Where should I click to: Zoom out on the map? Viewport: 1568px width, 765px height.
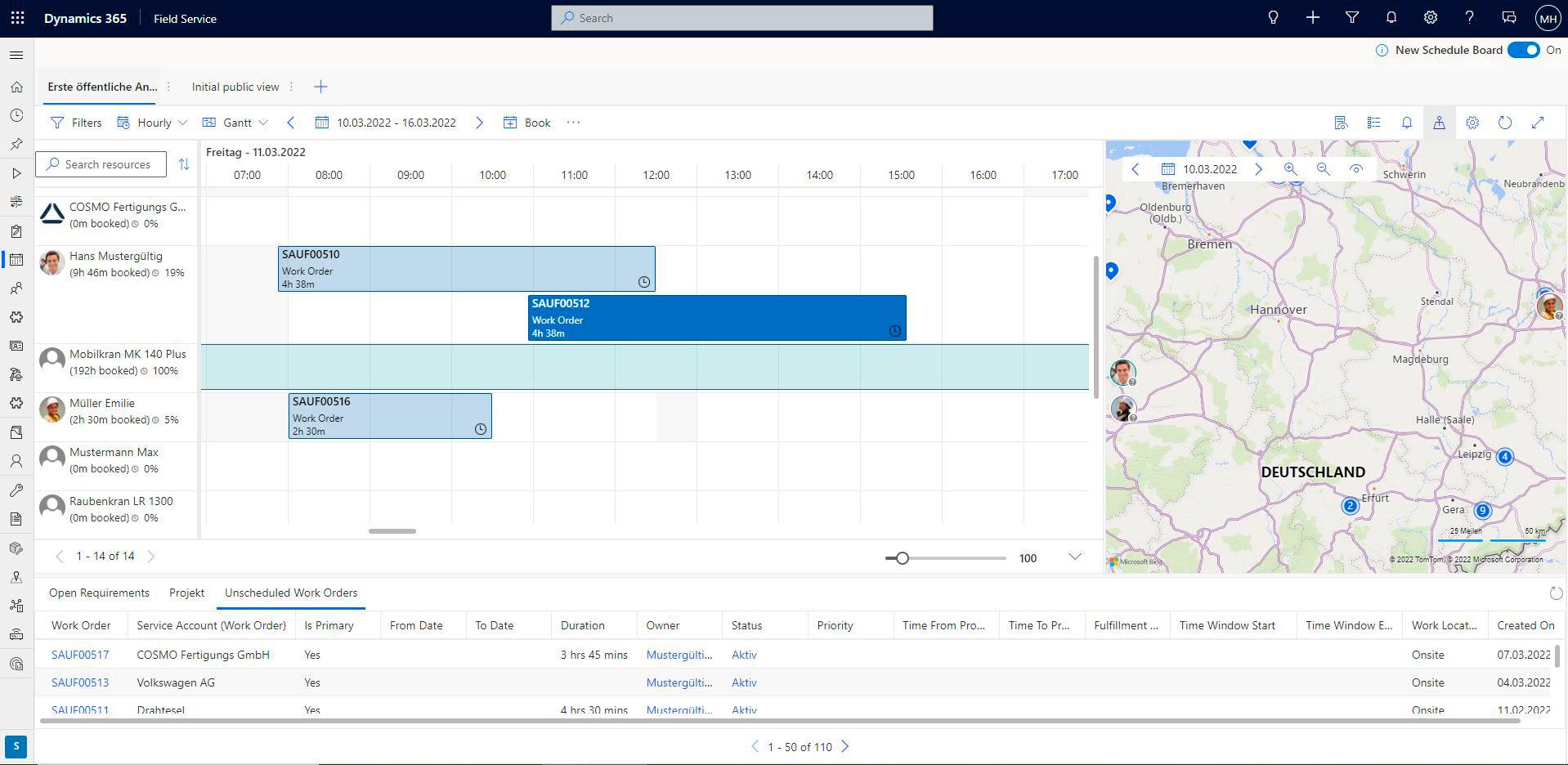tap(1323, 169)
